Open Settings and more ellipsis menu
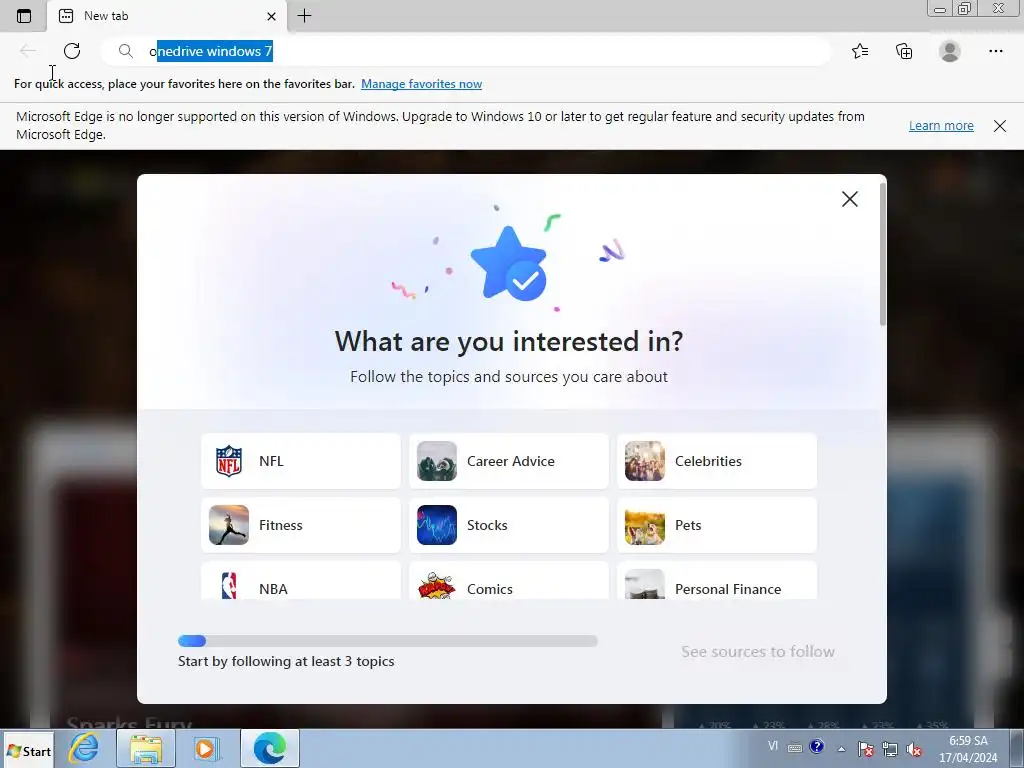1024x768 pixels. coord(995,51)
